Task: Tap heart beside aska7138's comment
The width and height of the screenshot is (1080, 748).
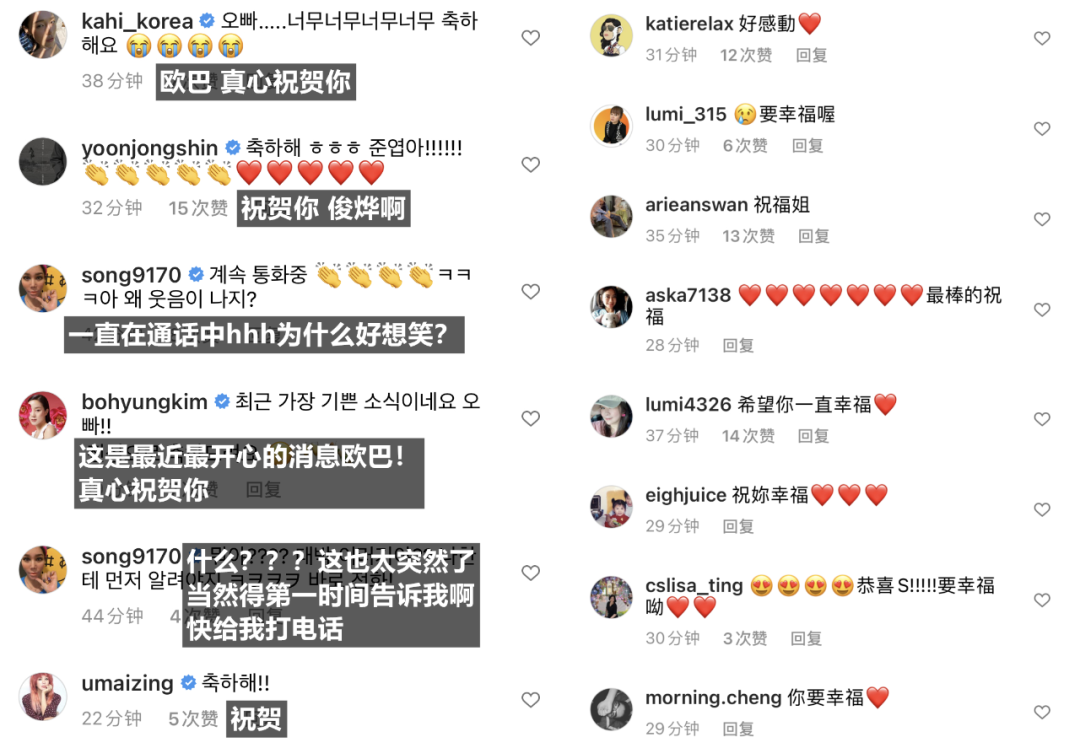Action: click(1042, 310)
